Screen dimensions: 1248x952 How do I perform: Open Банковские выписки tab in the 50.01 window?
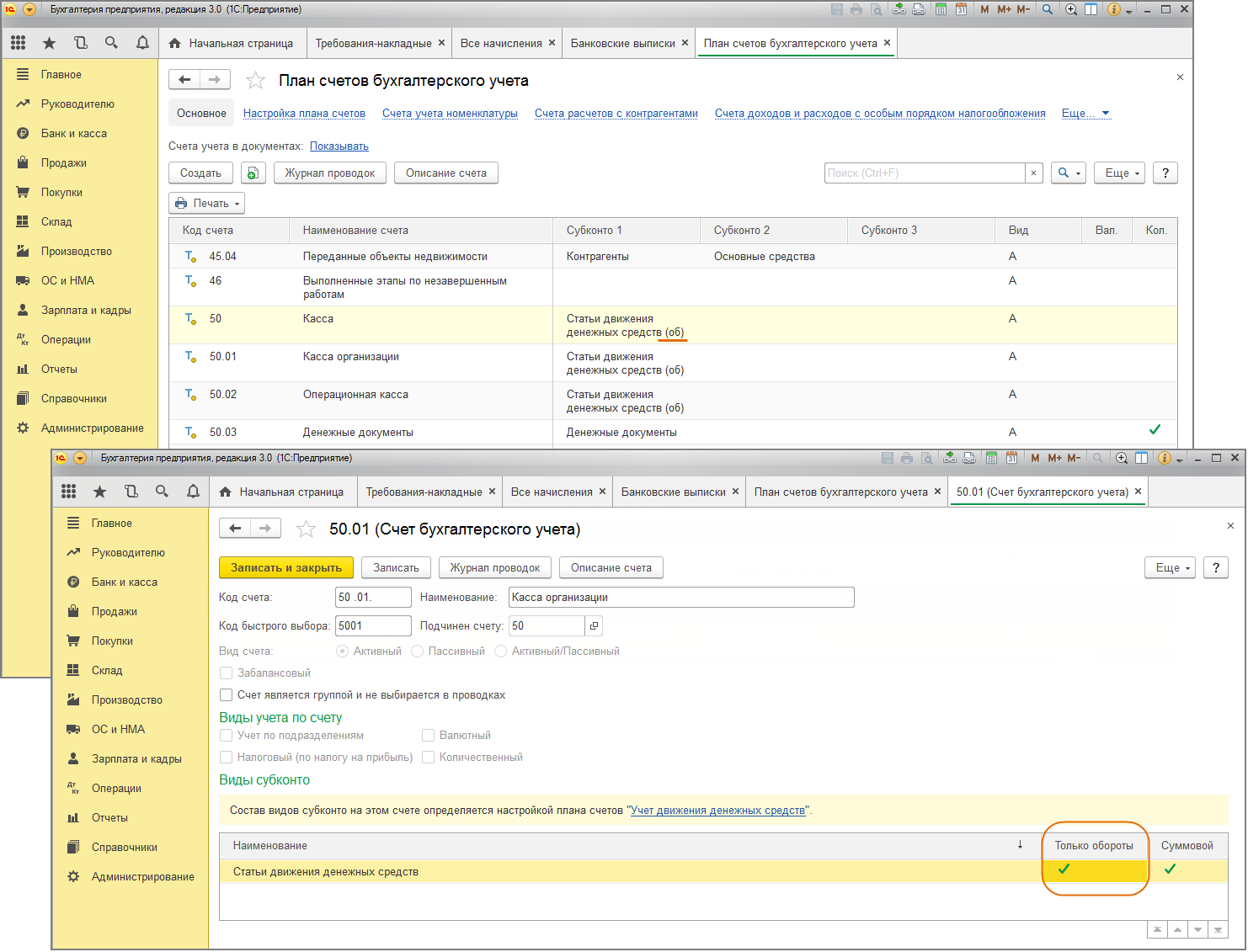pos(674,492)
